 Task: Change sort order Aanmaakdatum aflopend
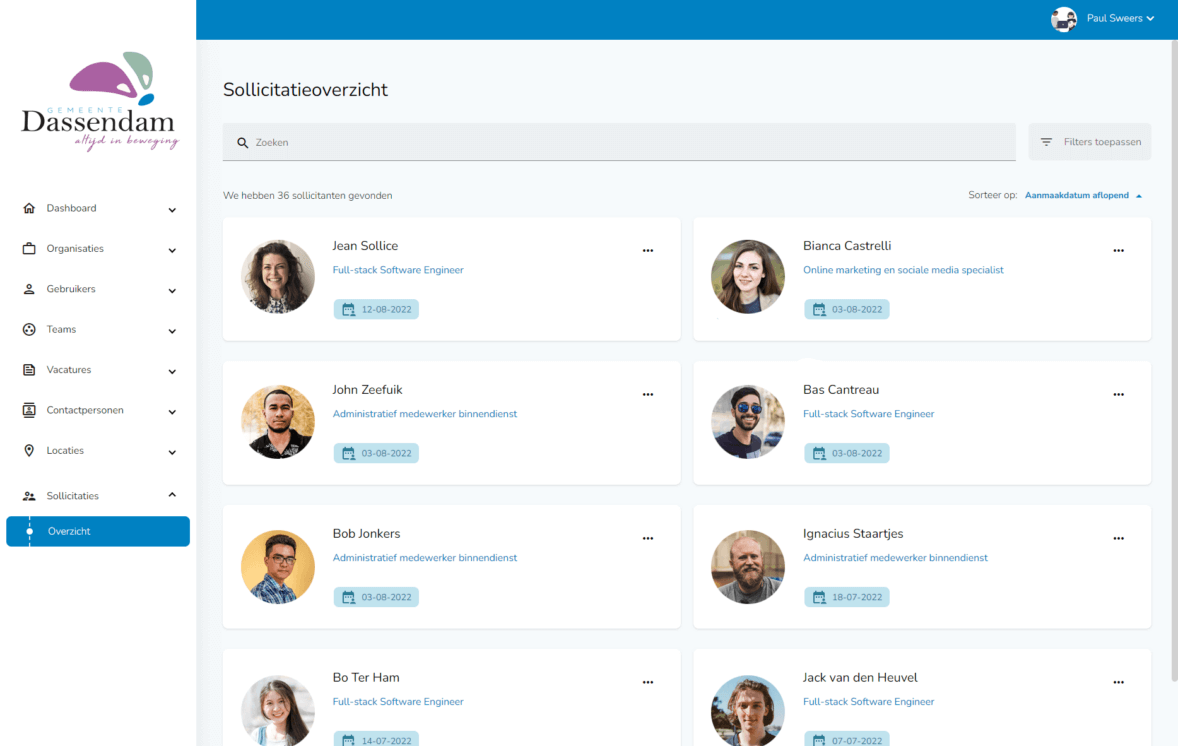[1082, 196]
